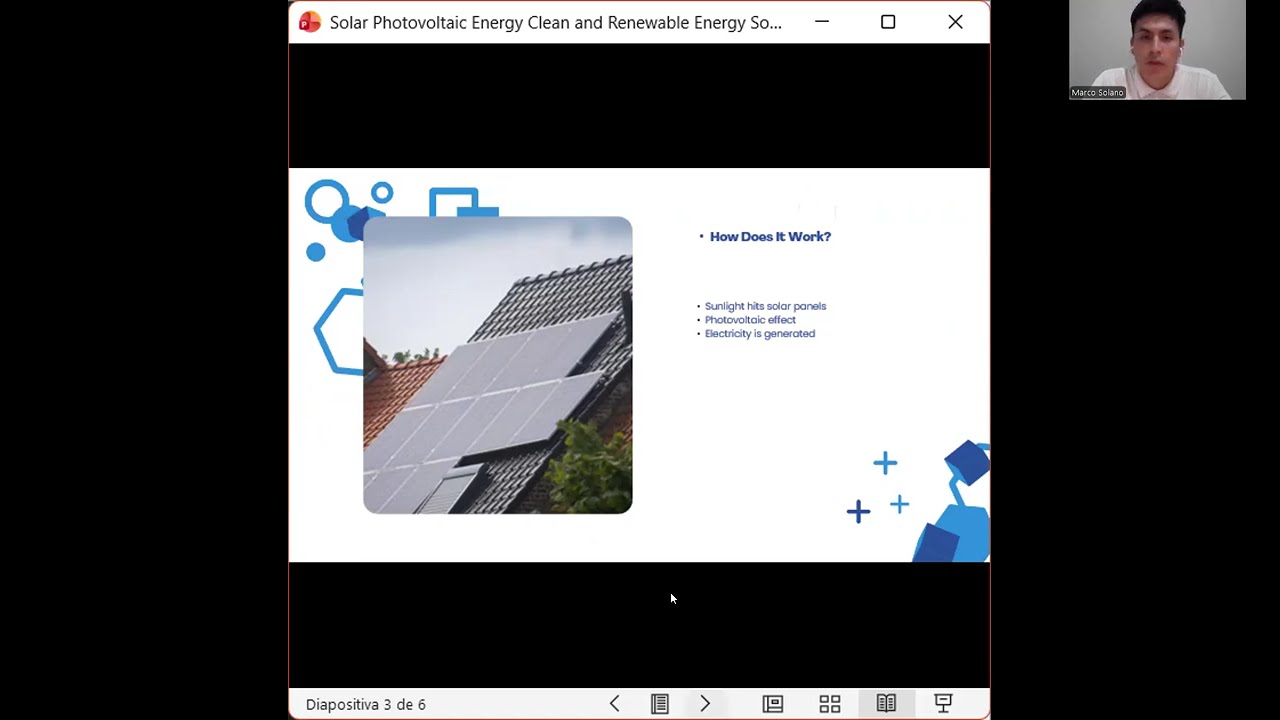Close the PowerPoint presentation window

(955, 22)
